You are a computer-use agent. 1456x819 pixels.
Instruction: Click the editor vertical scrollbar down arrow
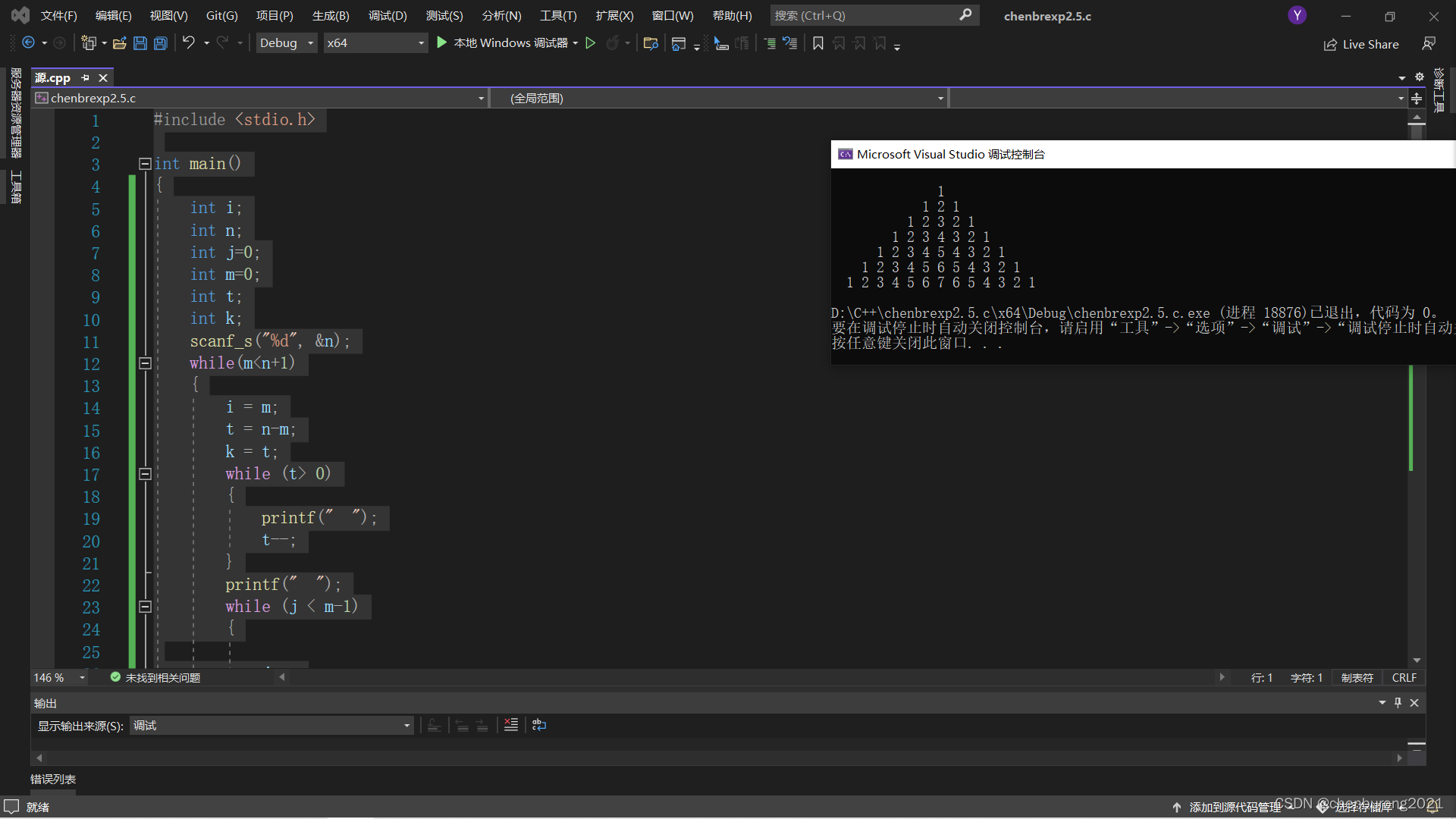(1417, 661)
